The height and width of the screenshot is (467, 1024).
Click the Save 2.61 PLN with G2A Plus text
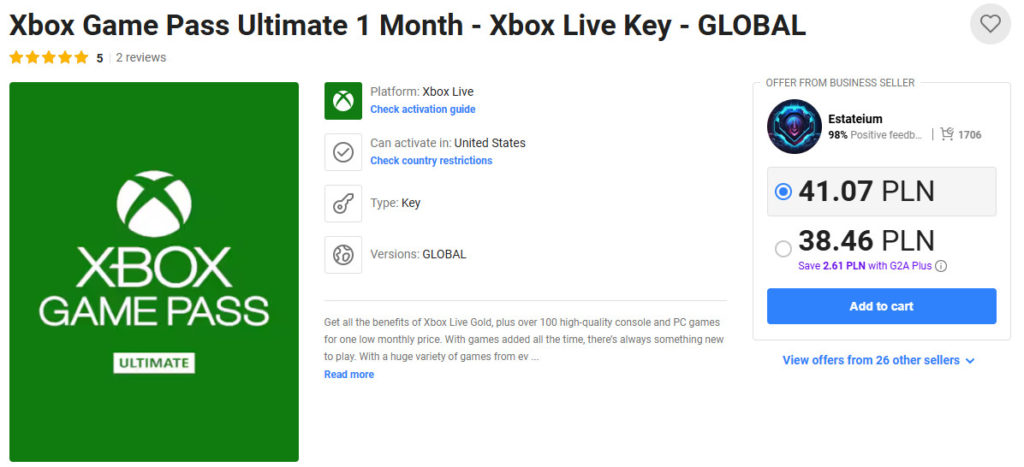tap(865, 266)
